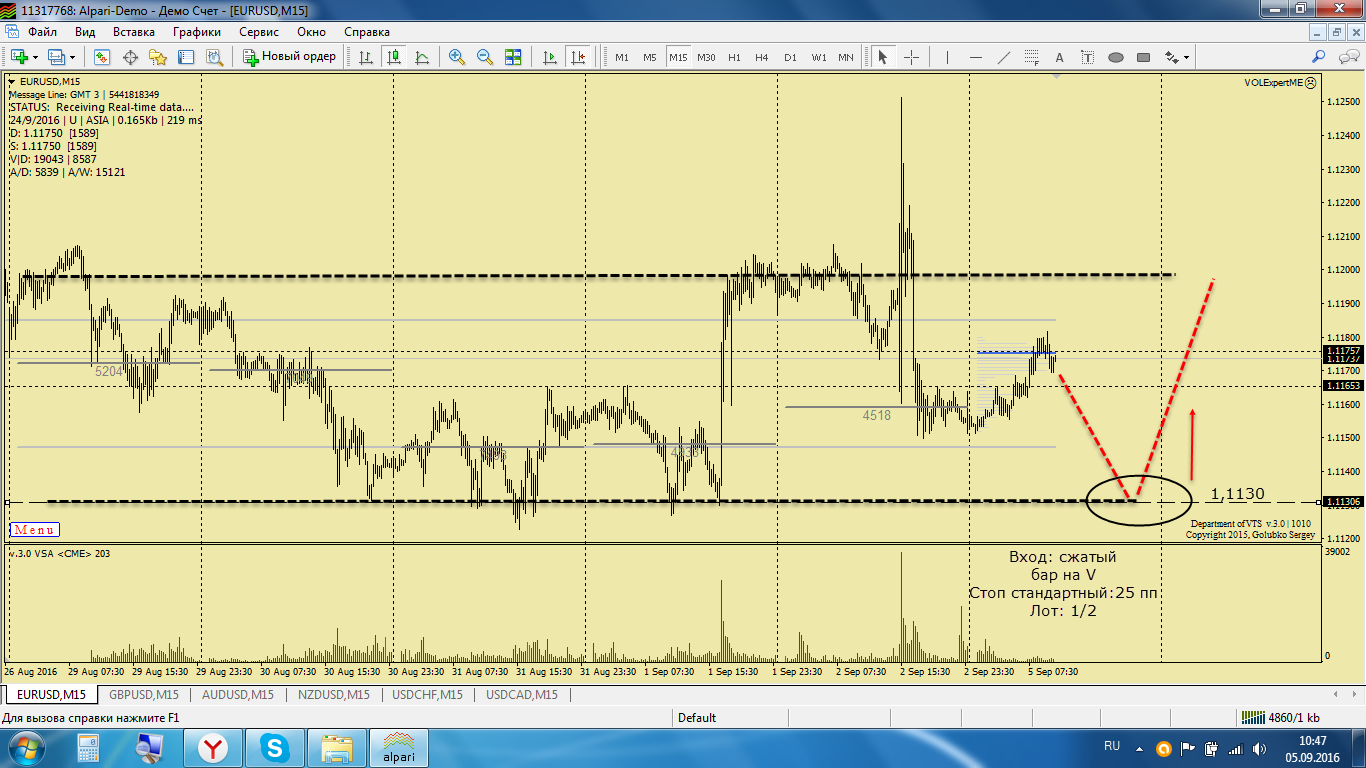Image resolution: width=1366 pixels, height=768 pixels.
Task: Select the text (A) drawing tool
Action: click(1059, 57)
